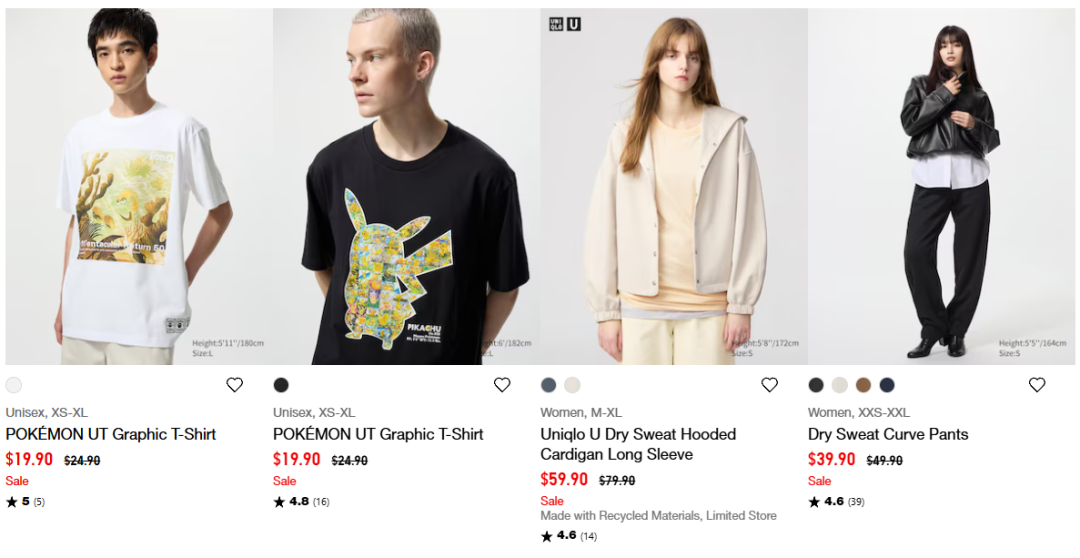1080x558 pixels.
Task: Open Dry Sweat Curve Pants product link
Action: click(x=889, y=434)
